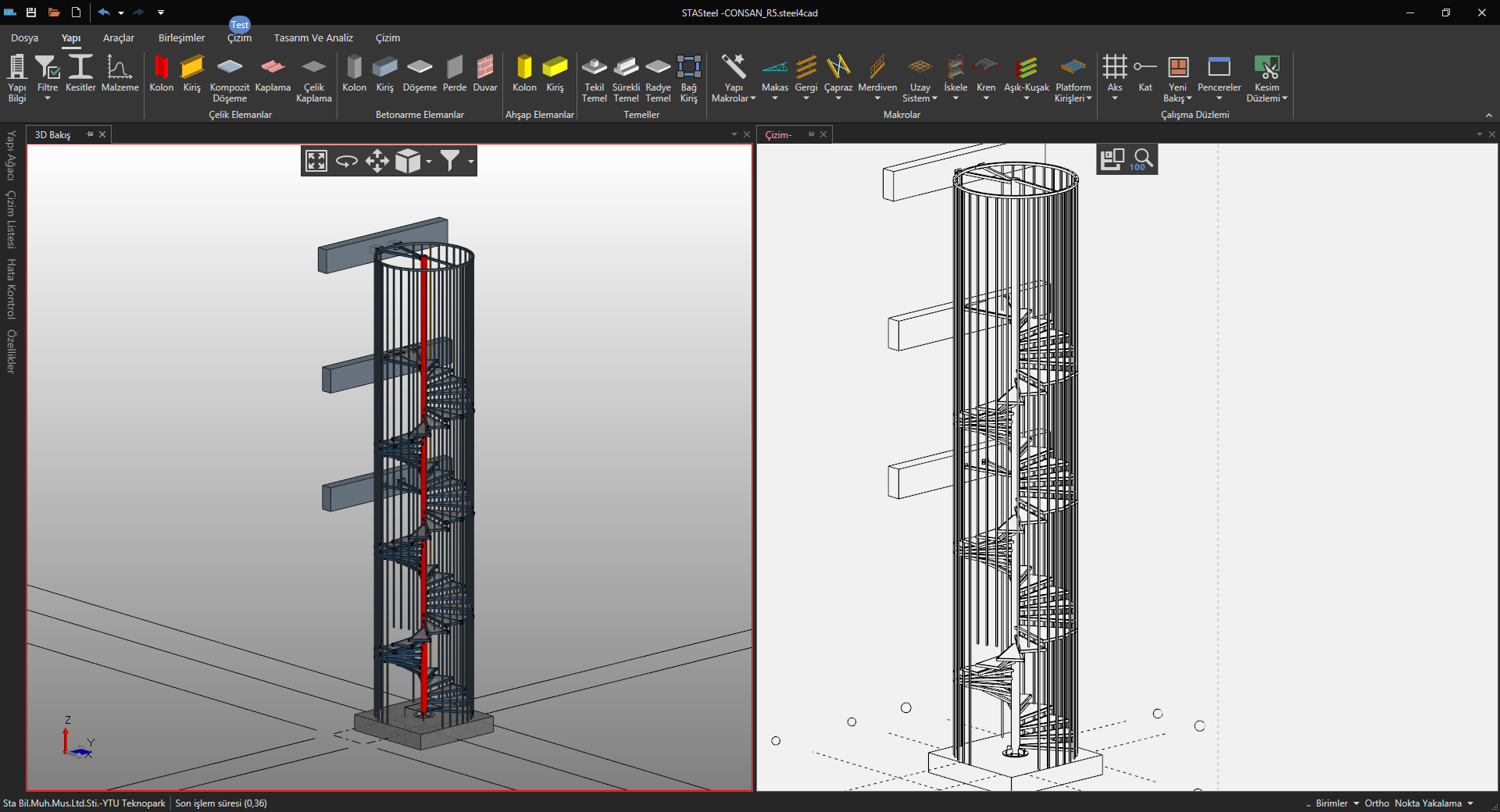Switch to Tasarım Ve Analiz tab

click(x=313, y=38)
